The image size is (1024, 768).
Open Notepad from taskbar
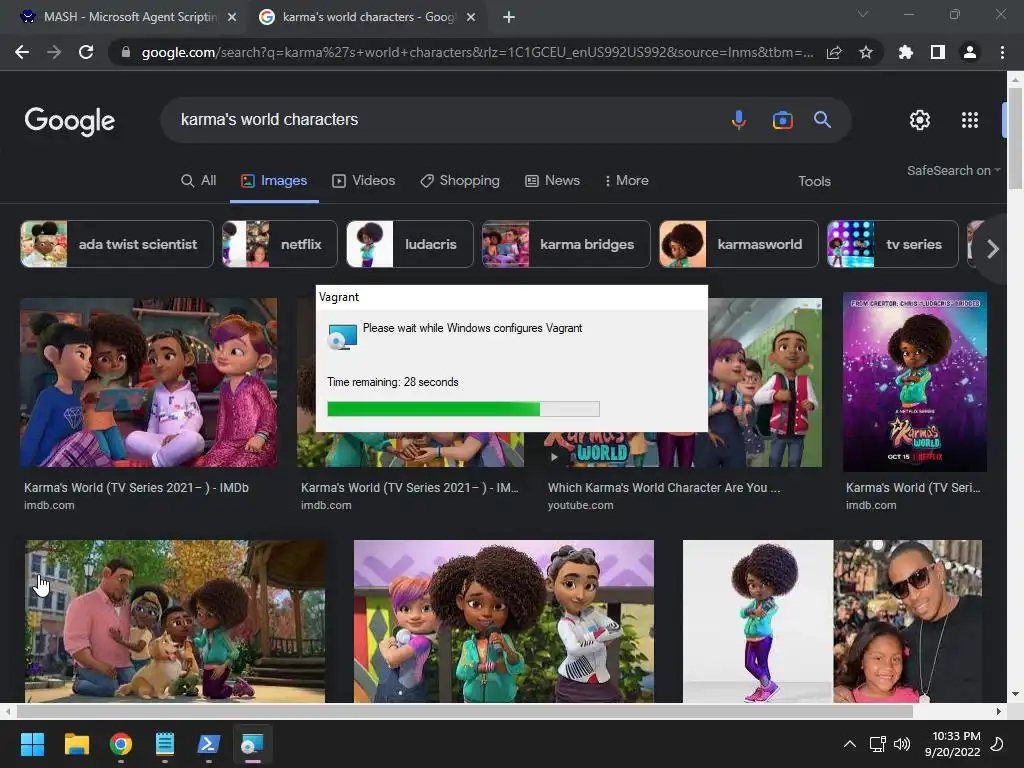click(x=165, y=744)
